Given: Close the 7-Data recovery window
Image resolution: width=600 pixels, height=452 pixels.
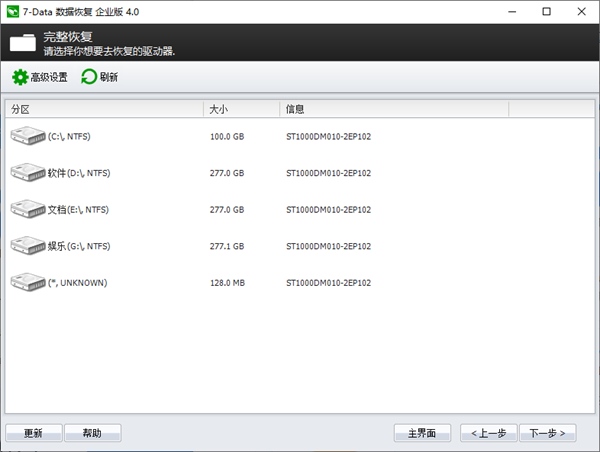Looking at the screenshot, I should pyautogui.click(x=582, y=11).
